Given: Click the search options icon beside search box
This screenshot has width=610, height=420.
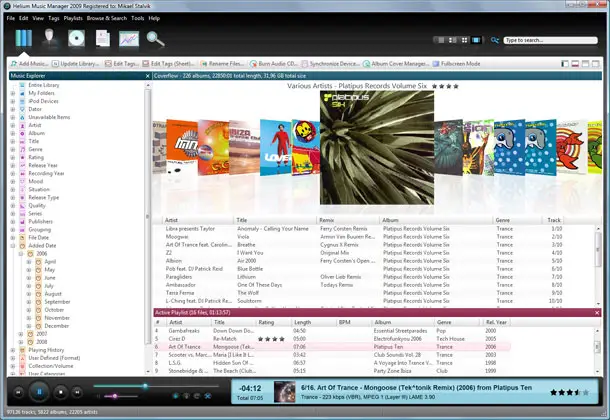Looking at the screenshot, I should [x=494, y=40].
